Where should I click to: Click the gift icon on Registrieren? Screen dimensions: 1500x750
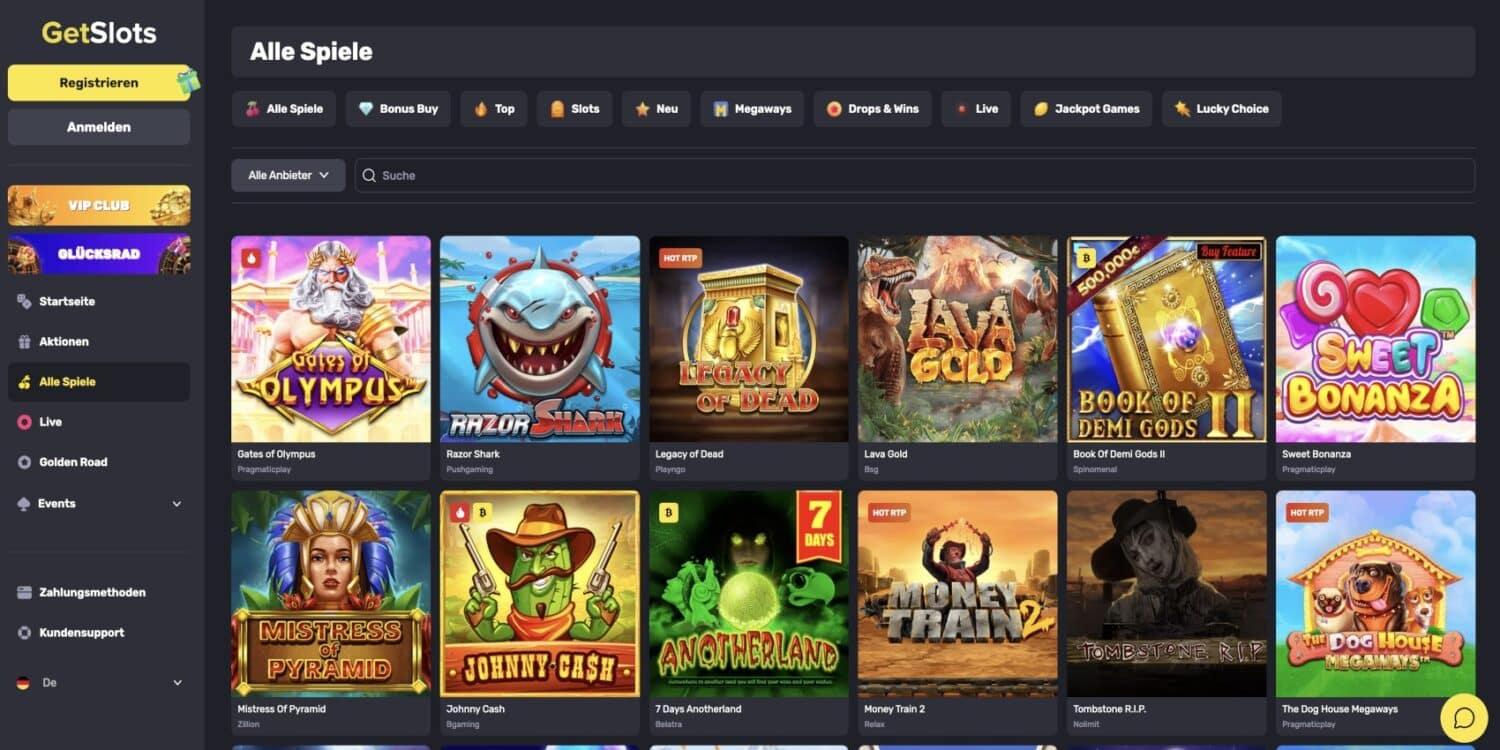[187, 81]
